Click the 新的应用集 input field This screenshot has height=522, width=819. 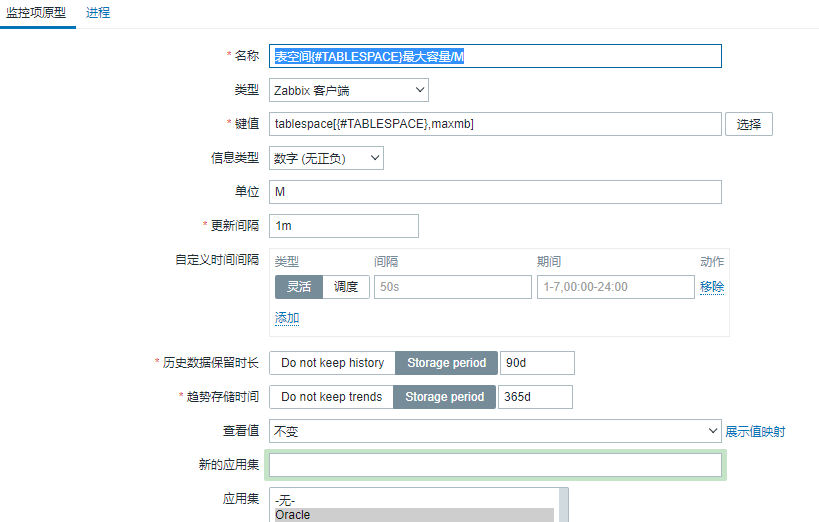click(x=495, y=465)
